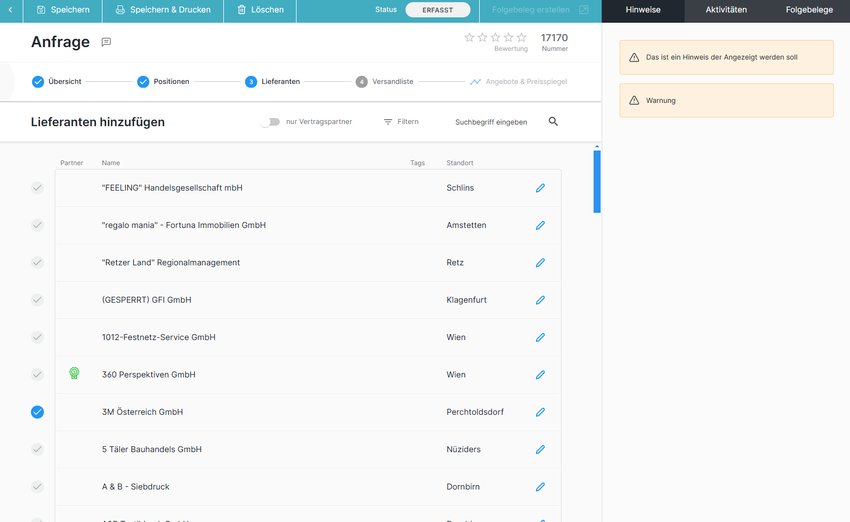Viewport: 850px width, 522px height.
Task: Click edit pencil for A & B - Siebdruck
Action: click(540, 487)
